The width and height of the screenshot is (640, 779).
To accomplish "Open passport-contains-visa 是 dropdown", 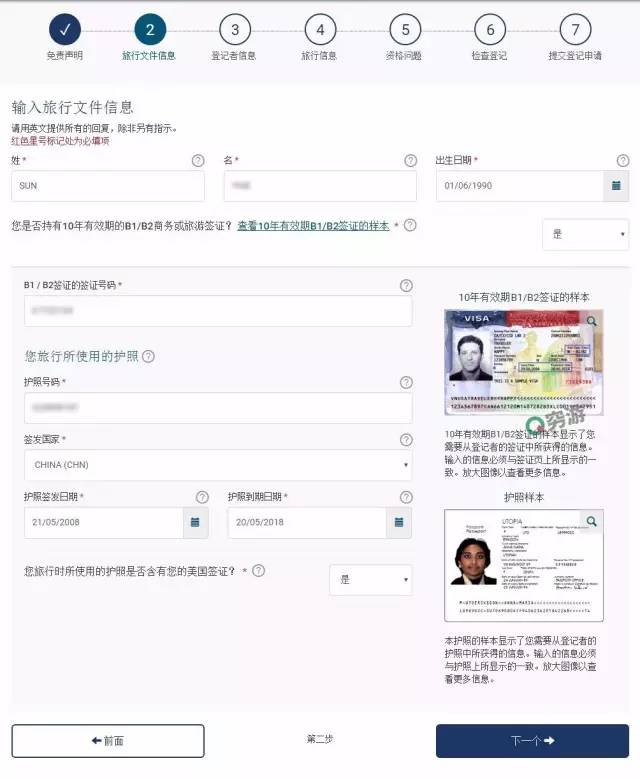I will pyautogui.click(x=370, y=580).
